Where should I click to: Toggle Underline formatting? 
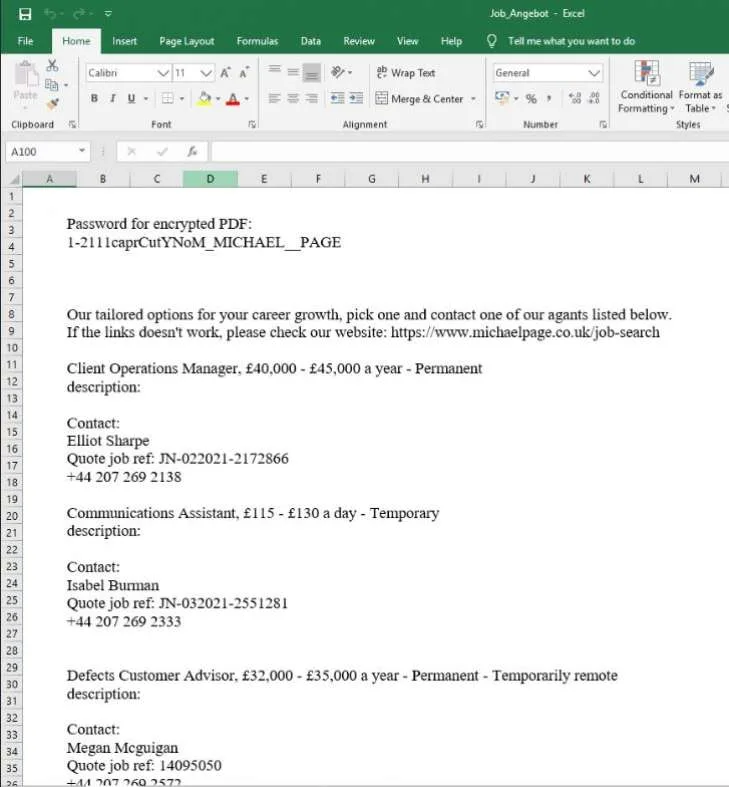tap(131, 98)
